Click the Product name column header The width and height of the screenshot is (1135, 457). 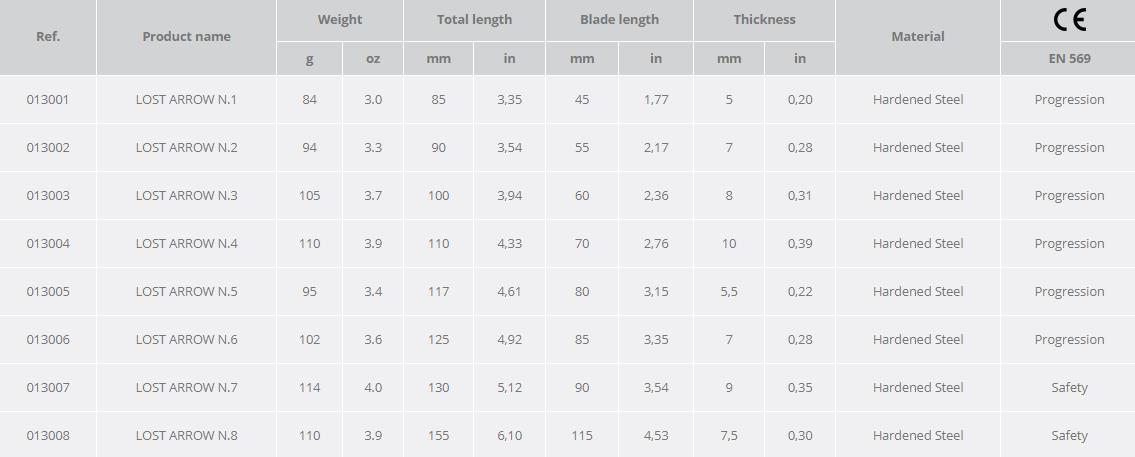coord(186,37)
